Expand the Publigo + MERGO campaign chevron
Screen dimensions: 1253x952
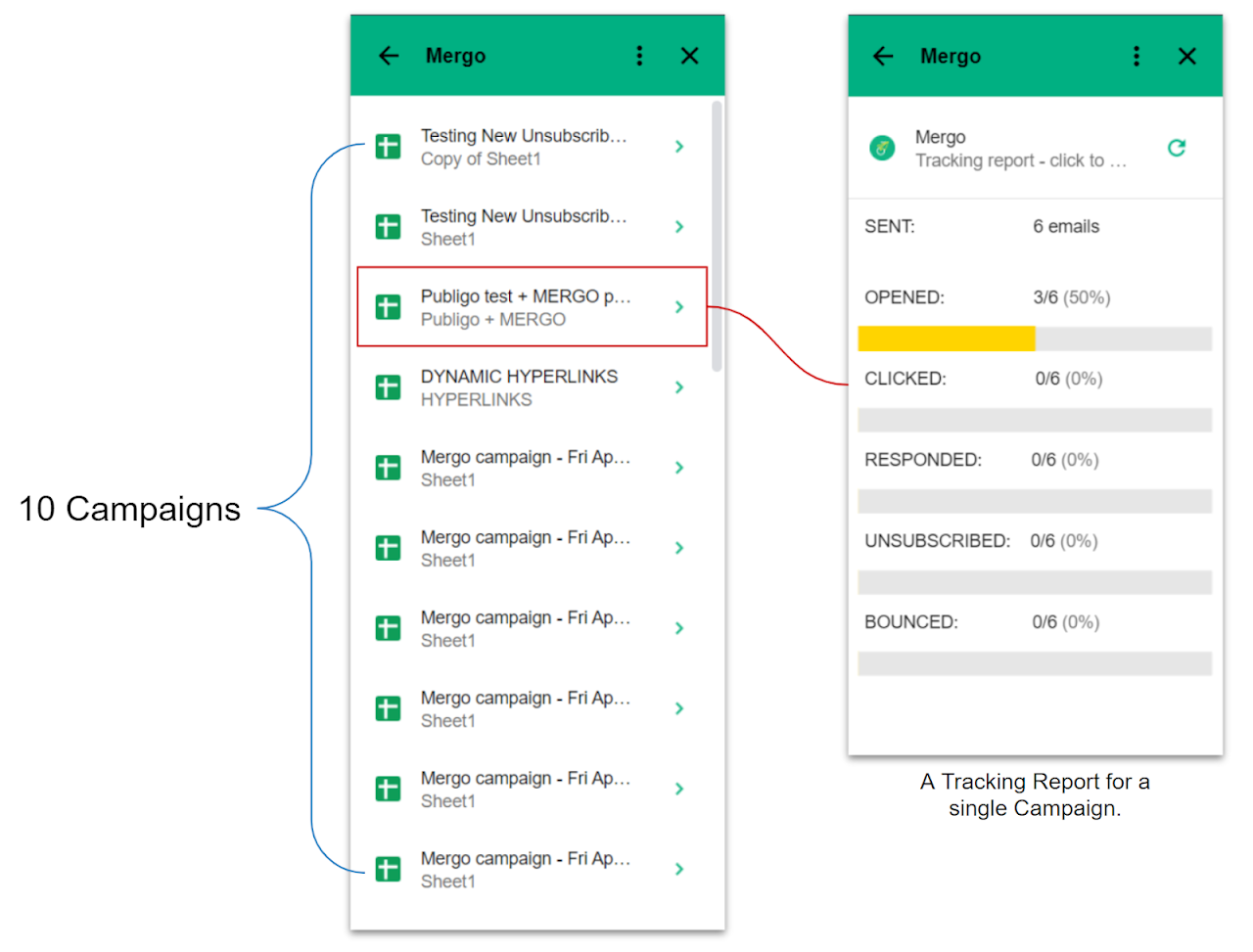pyautogui.click(x=679, y=307)
